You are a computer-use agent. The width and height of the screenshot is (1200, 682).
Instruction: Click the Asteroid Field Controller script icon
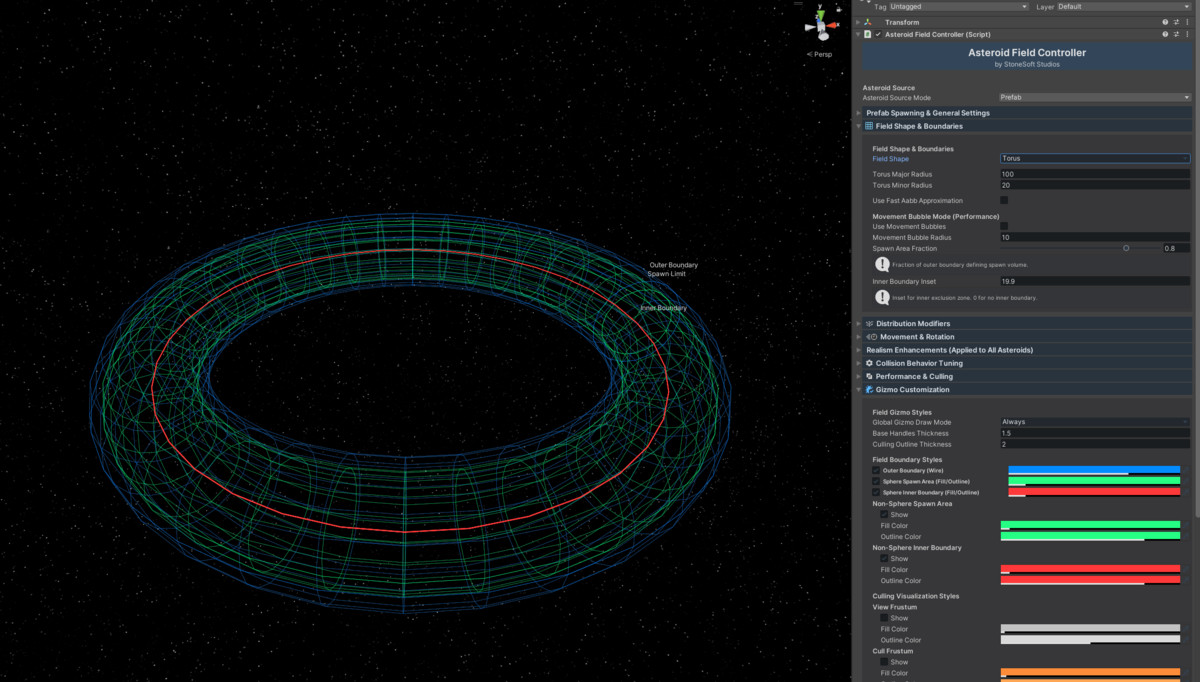point(868,34)
